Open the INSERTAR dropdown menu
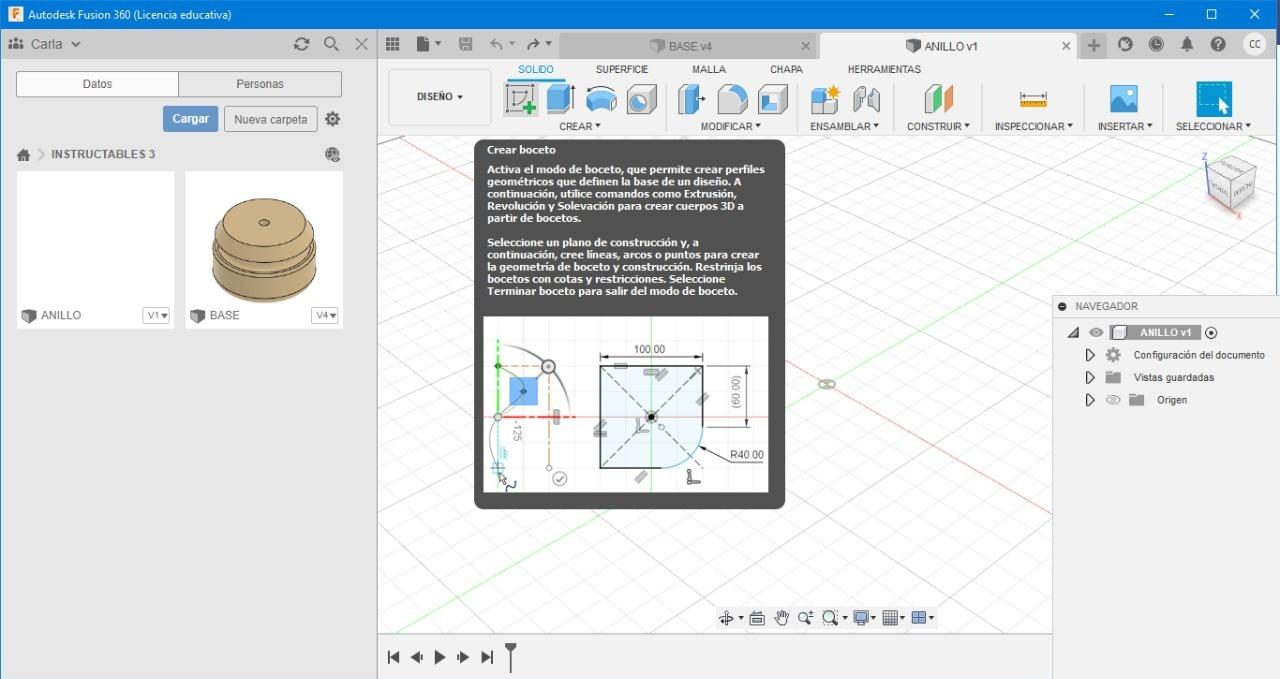 tap(1124, 126)
